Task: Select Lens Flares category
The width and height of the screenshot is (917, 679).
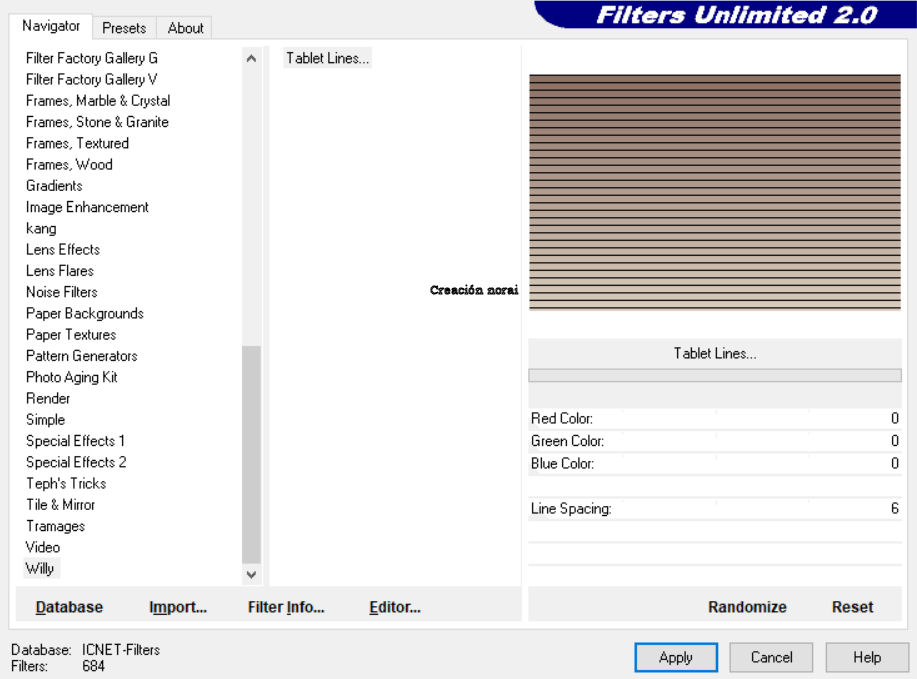Action: (x=60, y=271)
